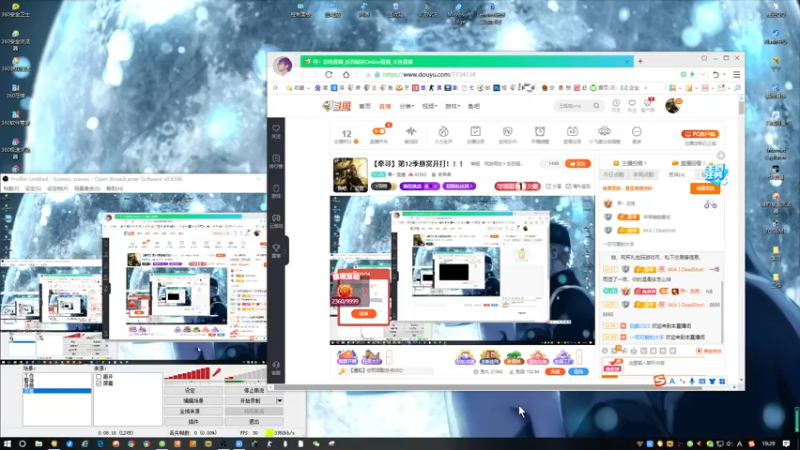Switch to first tab in Douyu ranking panel
Screen dimensions: 800x450
613,174
